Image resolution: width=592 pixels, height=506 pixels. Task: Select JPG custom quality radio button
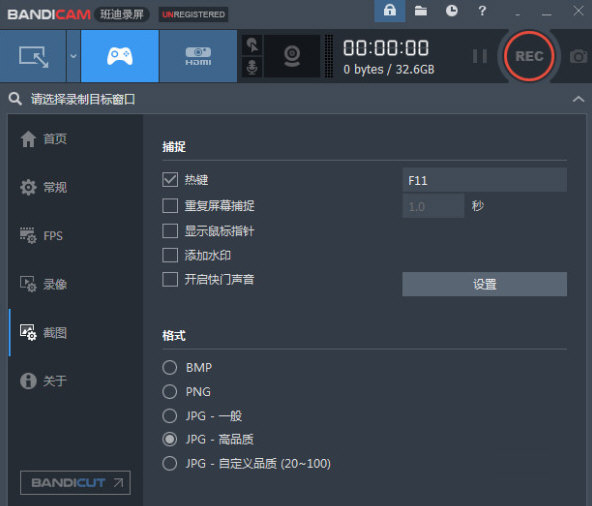(x=170, y=463)
